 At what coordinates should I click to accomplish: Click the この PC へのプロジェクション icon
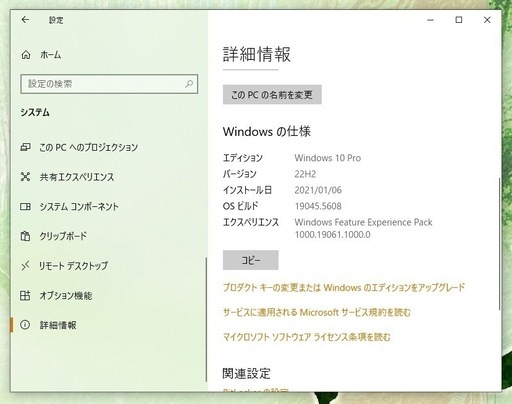tap(26, 147)
